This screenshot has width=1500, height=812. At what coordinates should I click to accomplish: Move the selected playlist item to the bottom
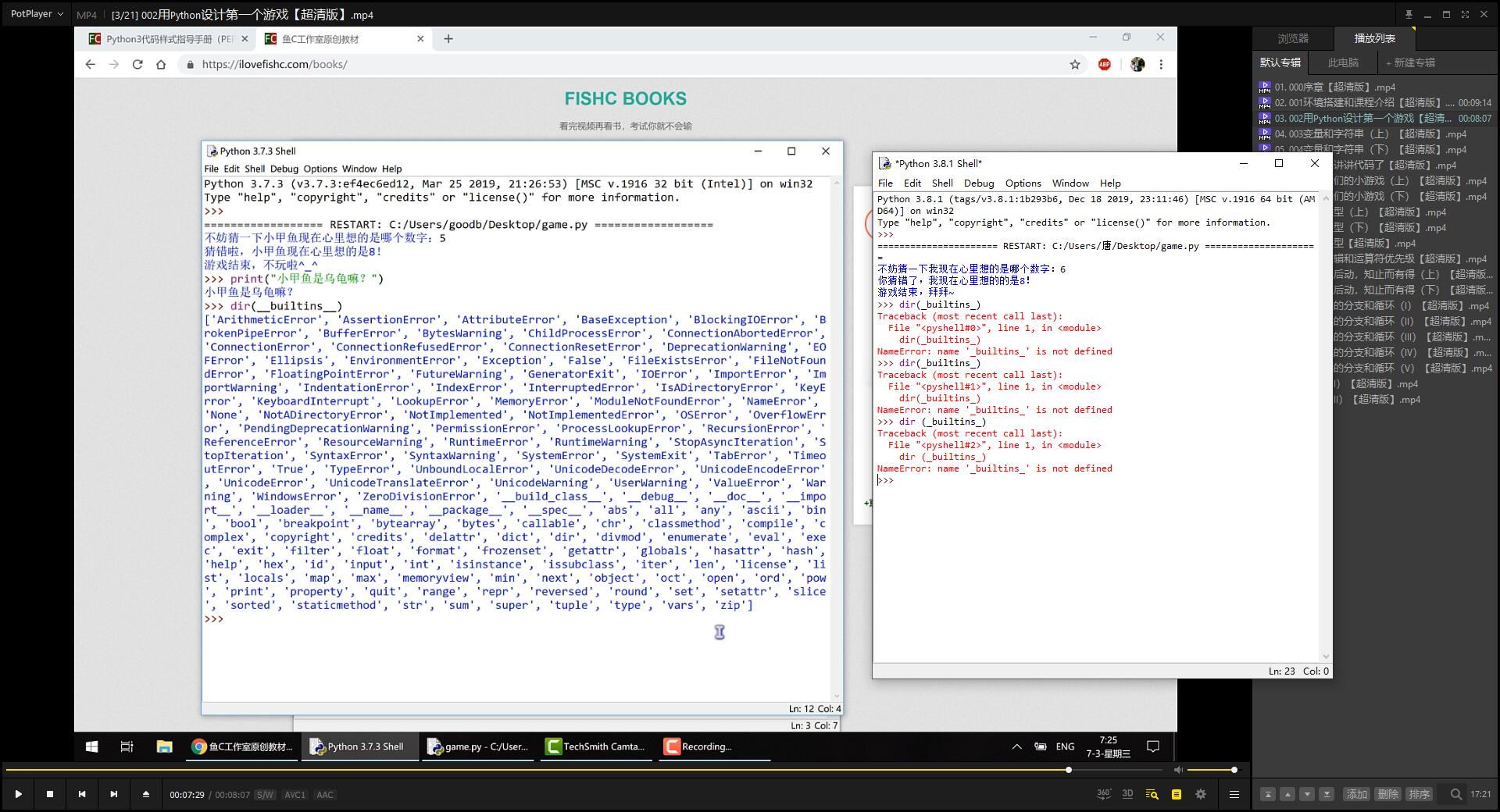1327,794
